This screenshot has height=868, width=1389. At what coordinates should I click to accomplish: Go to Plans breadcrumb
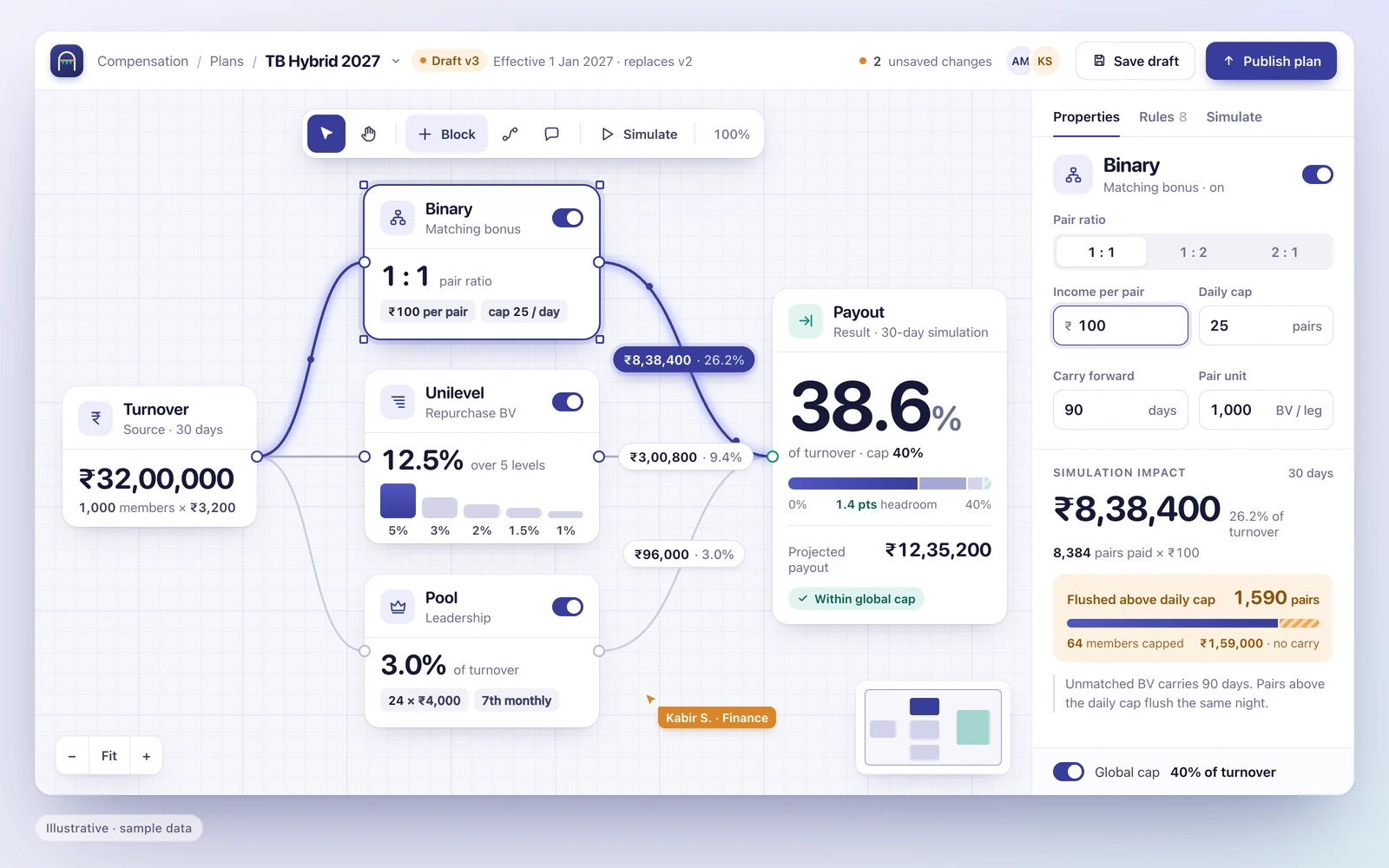click(x=227, y=62)
